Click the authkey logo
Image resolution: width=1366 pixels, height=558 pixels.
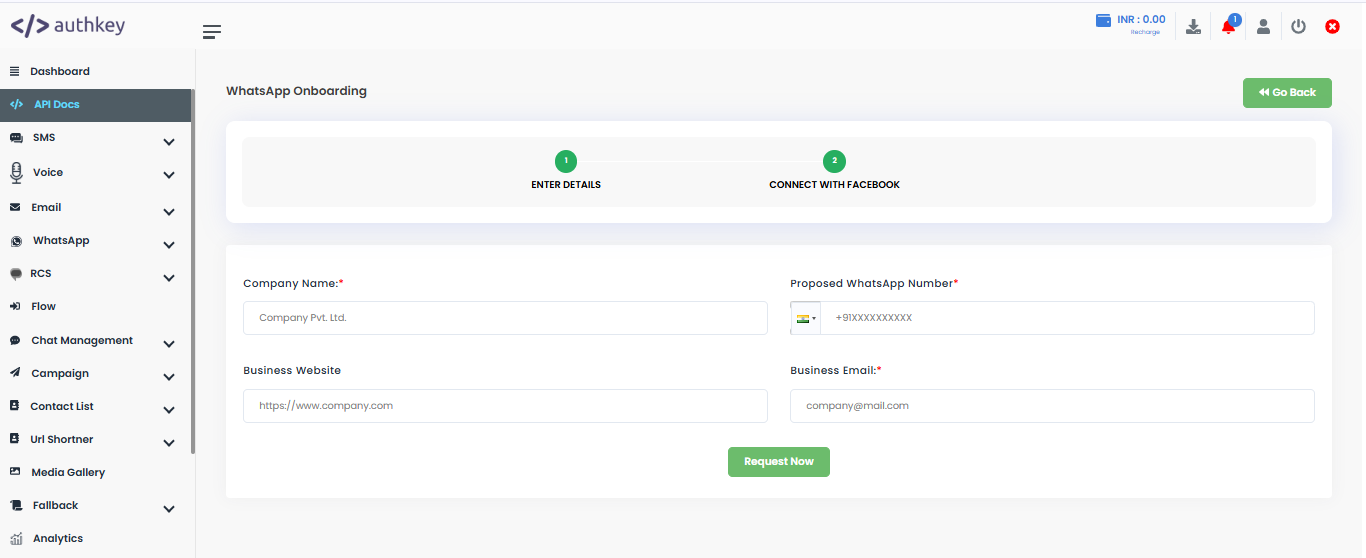point(68,26)
